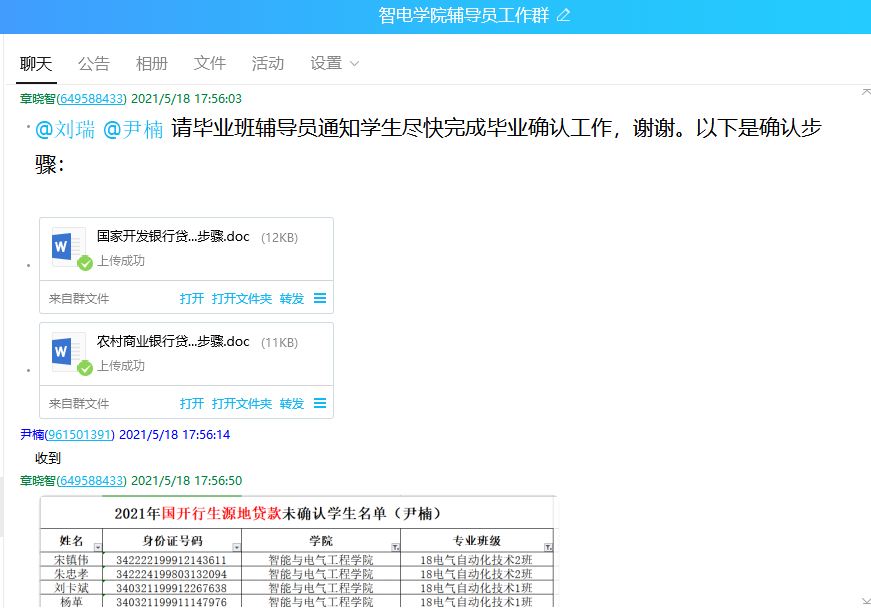The height and width of the screenshot is (608, 871).
Task: Forward the 国家开发银行贷 document via 转发
Action: tap(292, 298)
